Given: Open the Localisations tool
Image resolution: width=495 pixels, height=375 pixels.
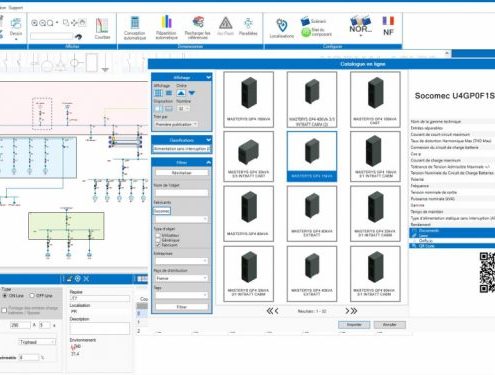Looking at the screenshot, I should click(x=282, y=28).
